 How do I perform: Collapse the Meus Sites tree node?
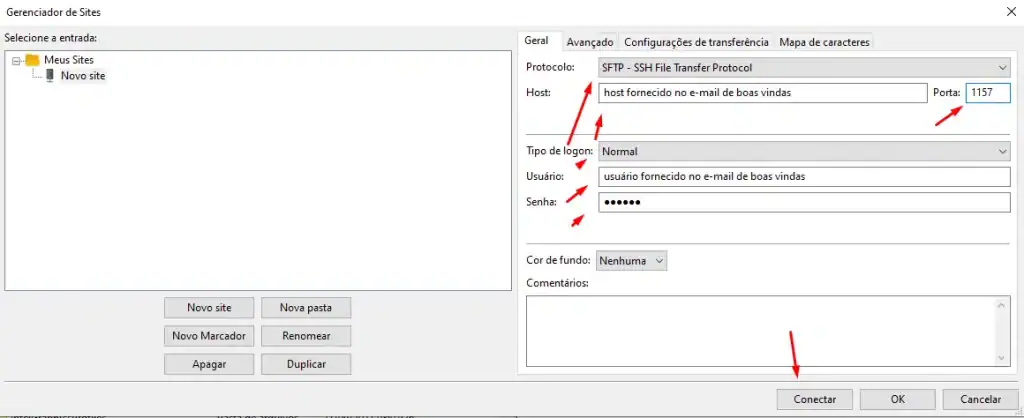(x=17, y=60)
